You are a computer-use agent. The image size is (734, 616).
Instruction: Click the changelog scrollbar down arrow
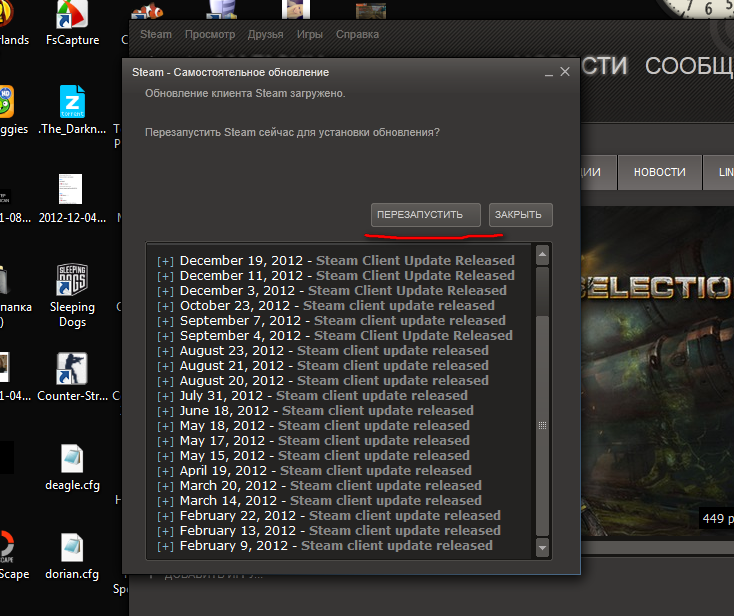(x=543, y=548)
